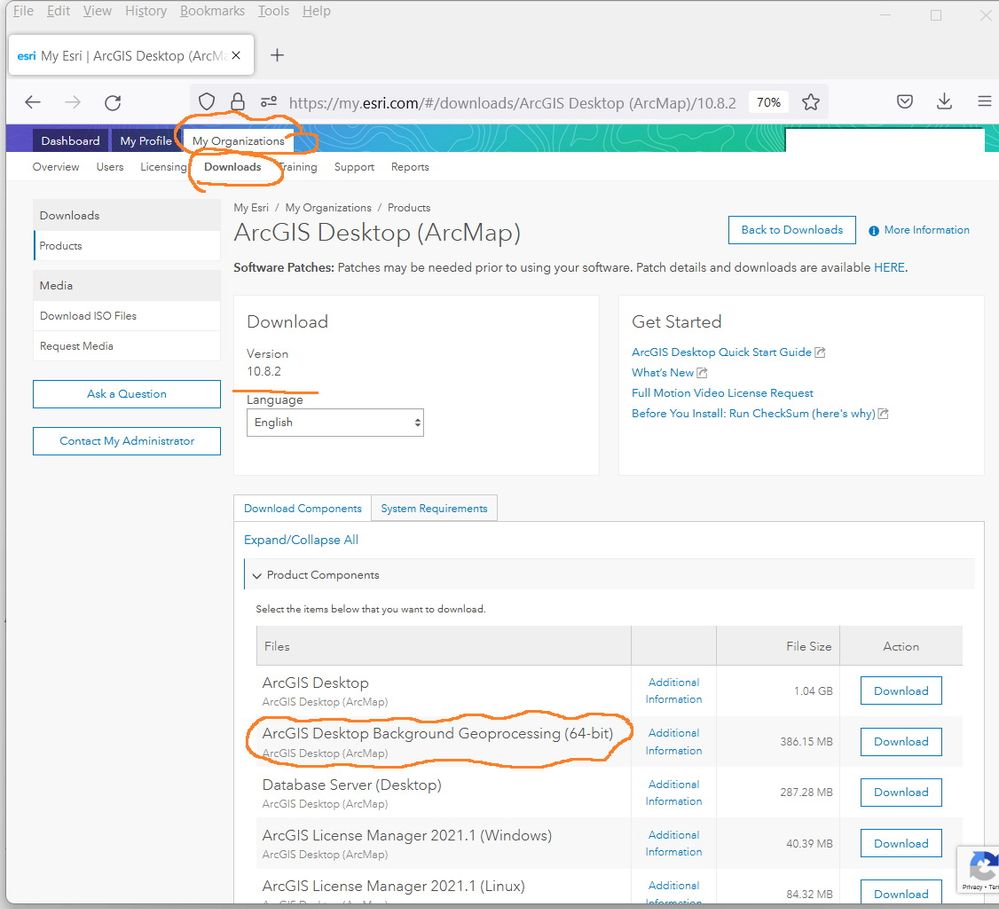
Task: Click the 70% zoom level indicator
Action: [768, 102]
